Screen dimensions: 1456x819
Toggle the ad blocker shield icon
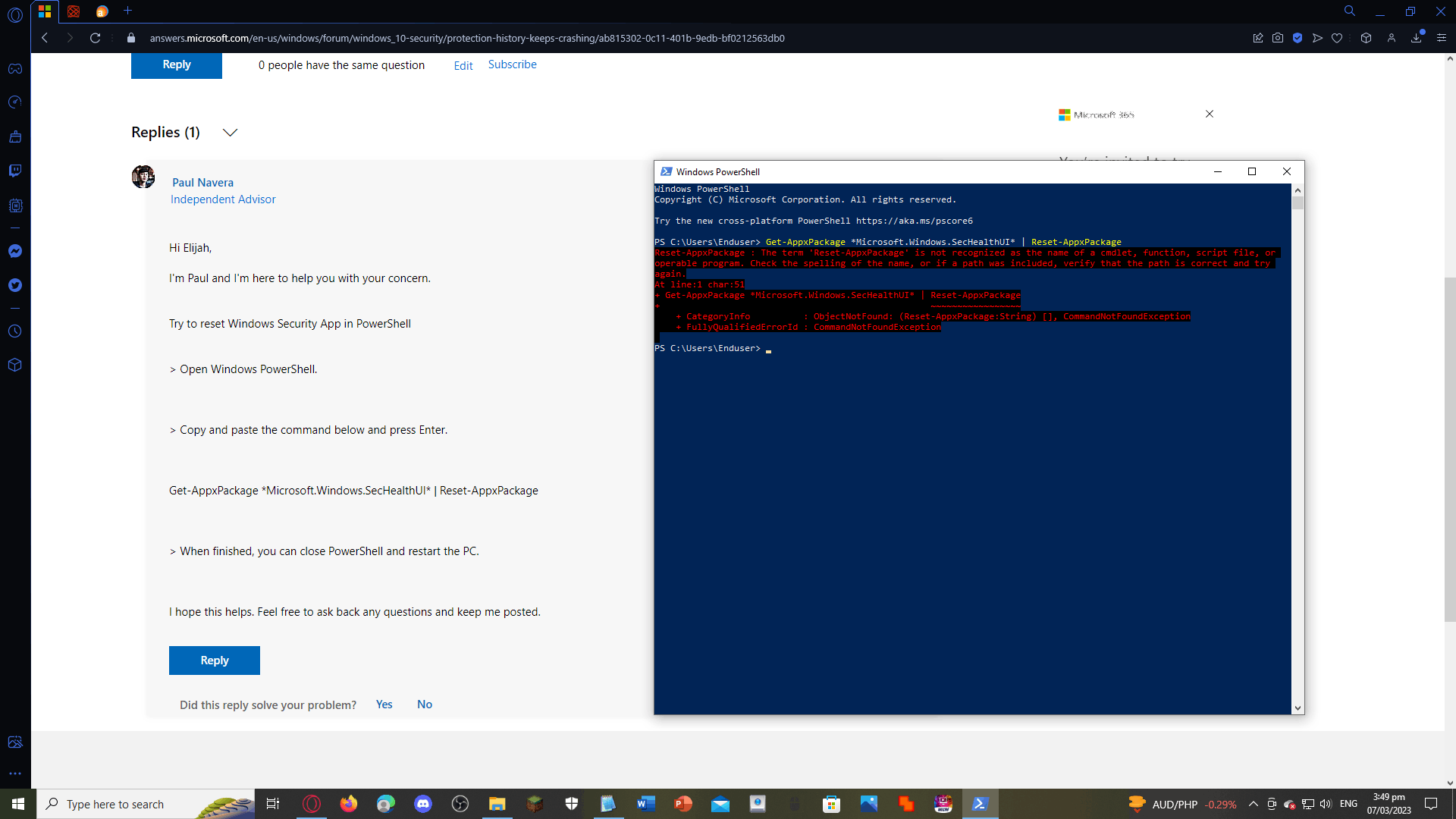point(1298,38)
